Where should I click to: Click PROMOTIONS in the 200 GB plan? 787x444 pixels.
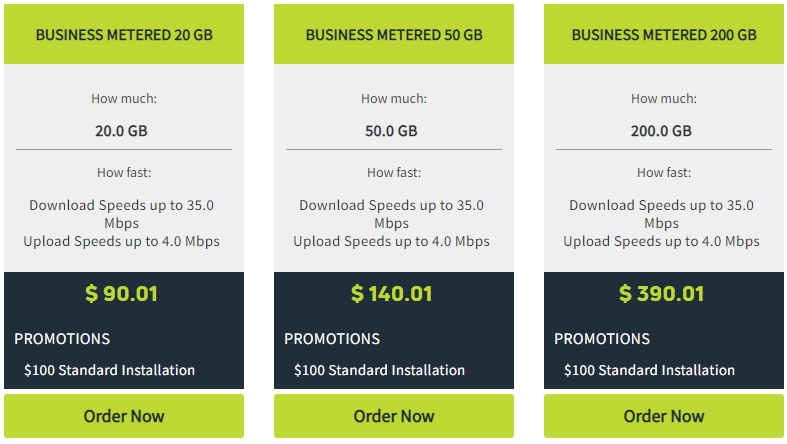click(602, 339)
